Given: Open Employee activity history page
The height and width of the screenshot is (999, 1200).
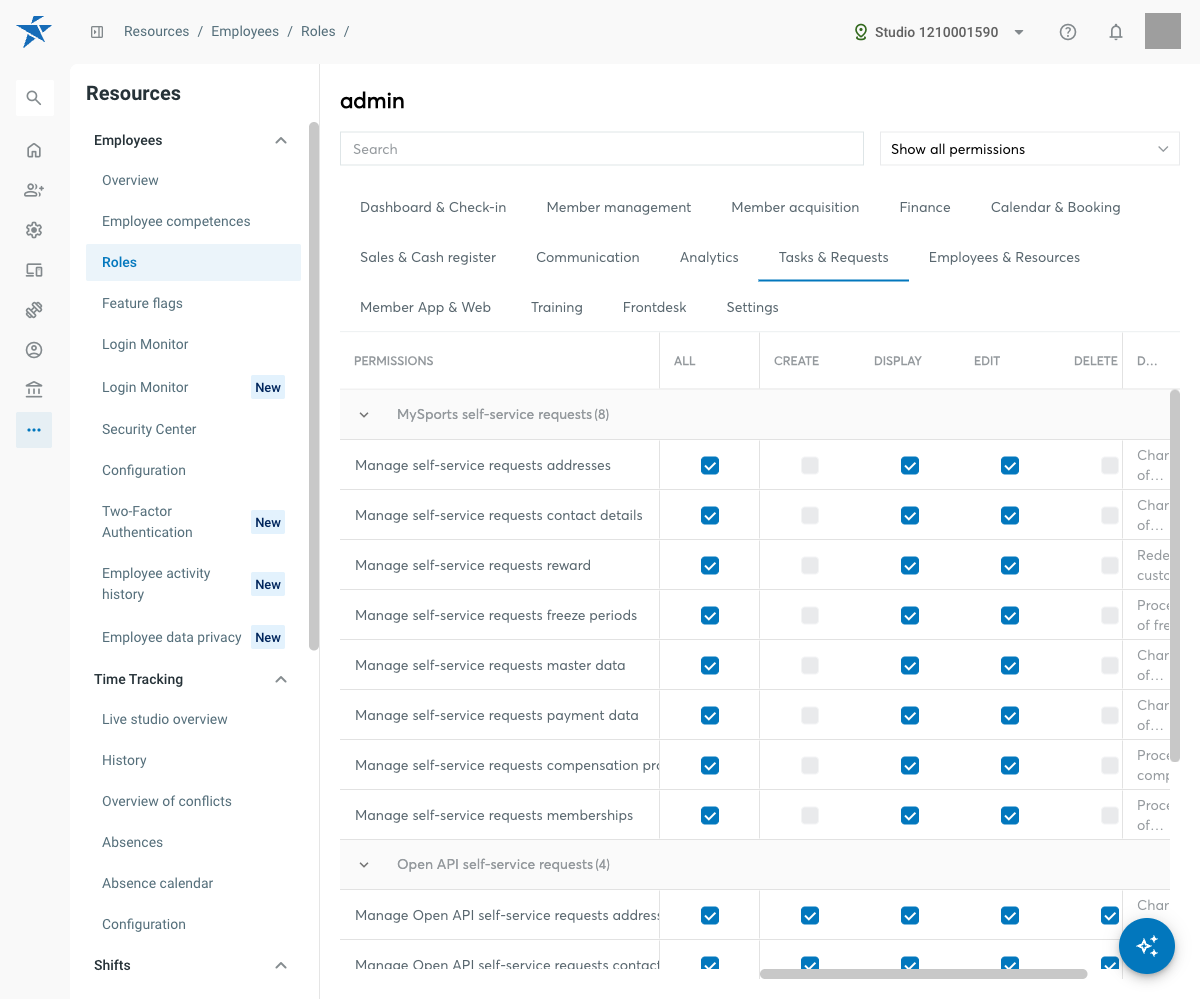Looking at the screenshot, I should (x=193, y=584).
